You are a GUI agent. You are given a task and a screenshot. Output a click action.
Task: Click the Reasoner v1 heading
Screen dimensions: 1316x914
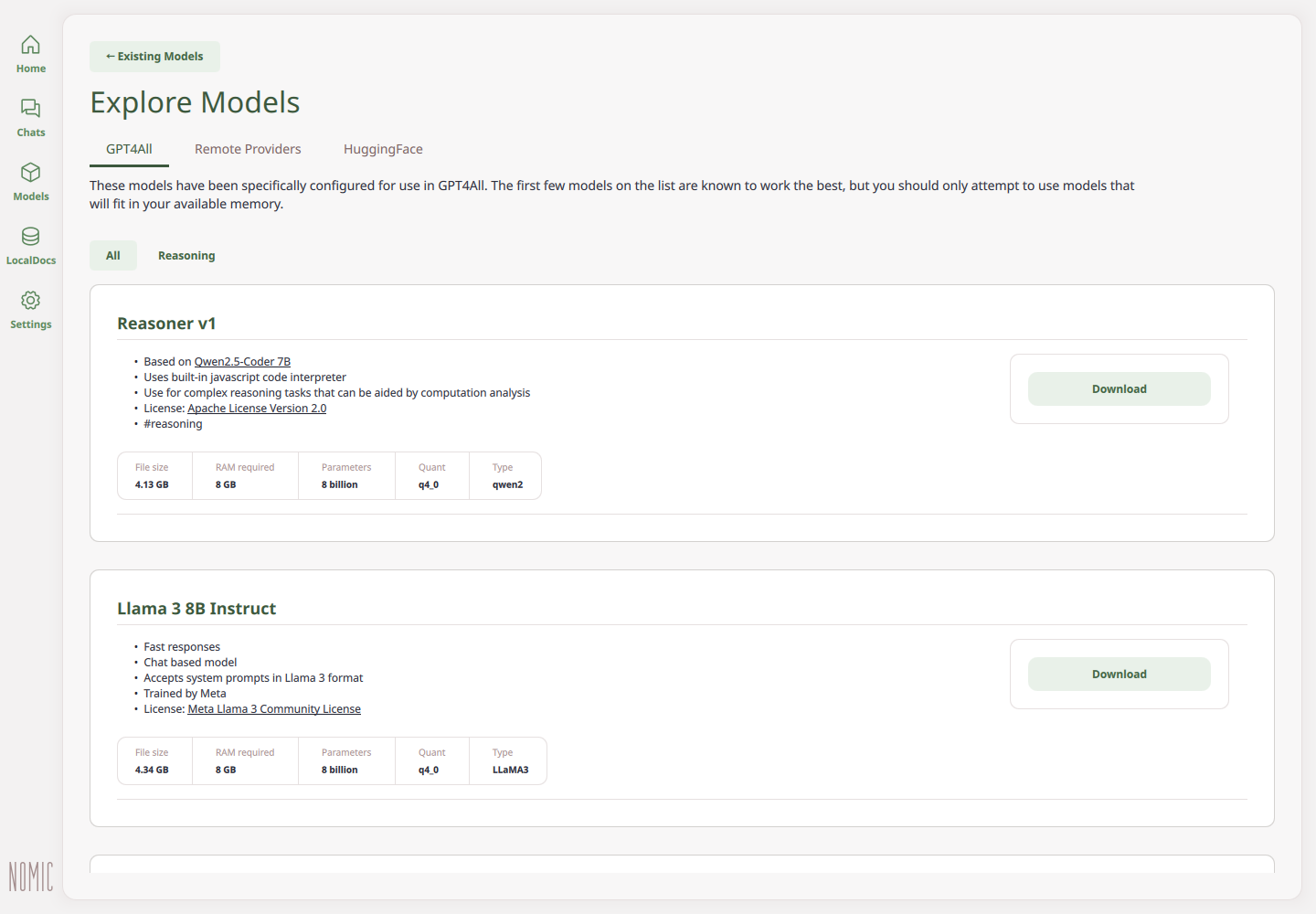[166, 324]
